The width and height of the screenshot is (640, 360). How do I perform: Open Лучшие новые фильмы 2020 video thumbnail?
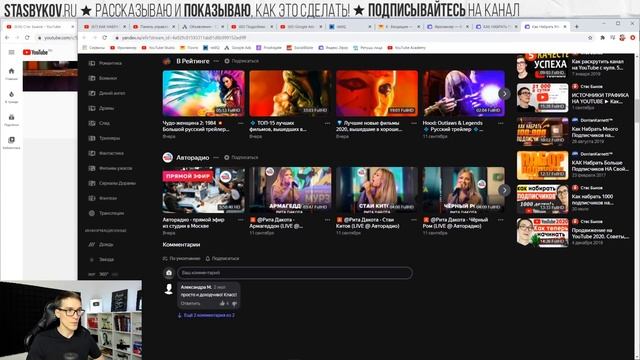point(377,93)
